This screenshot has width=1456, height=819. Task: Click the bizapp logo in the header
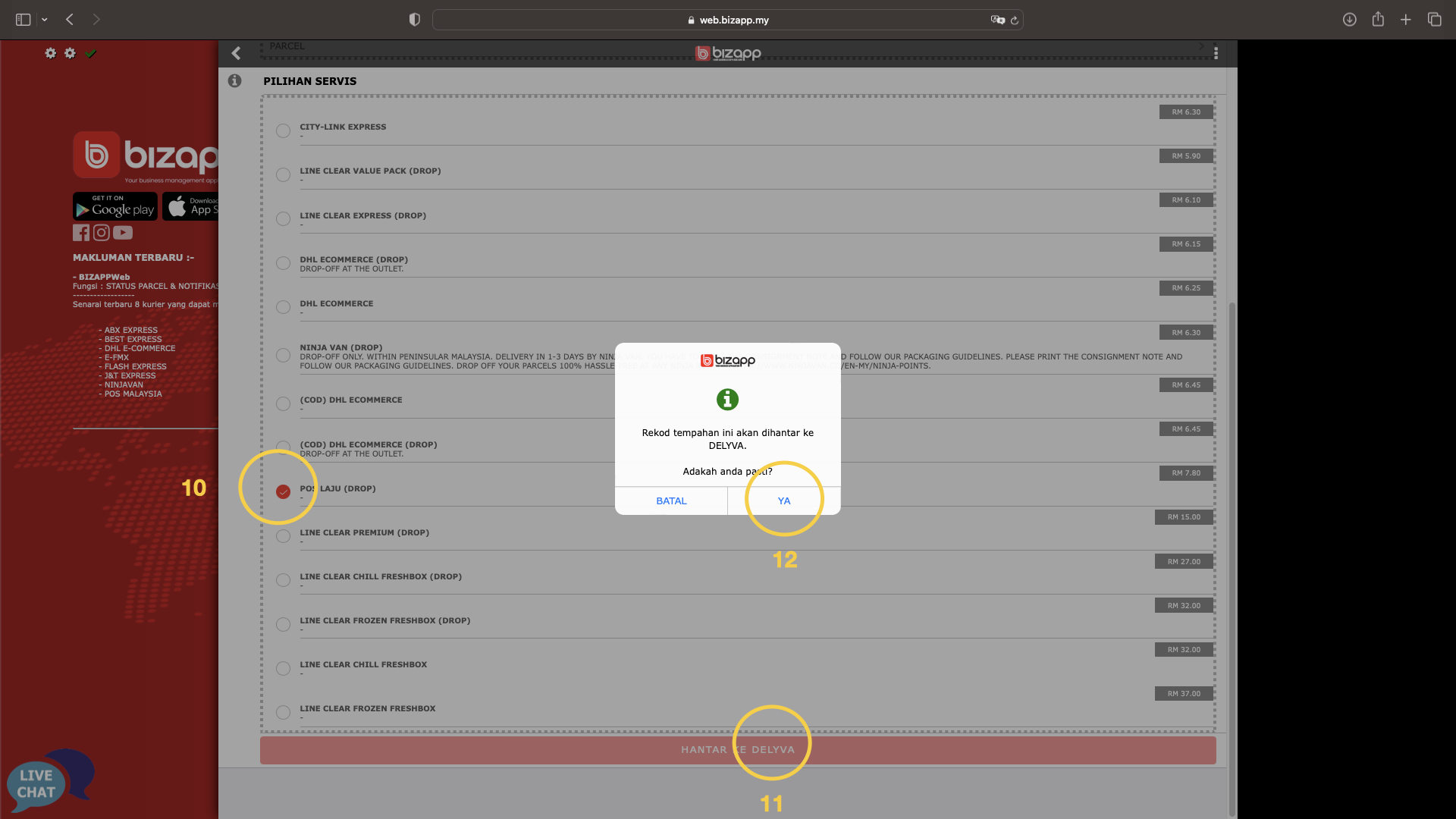tap(728, 53)
